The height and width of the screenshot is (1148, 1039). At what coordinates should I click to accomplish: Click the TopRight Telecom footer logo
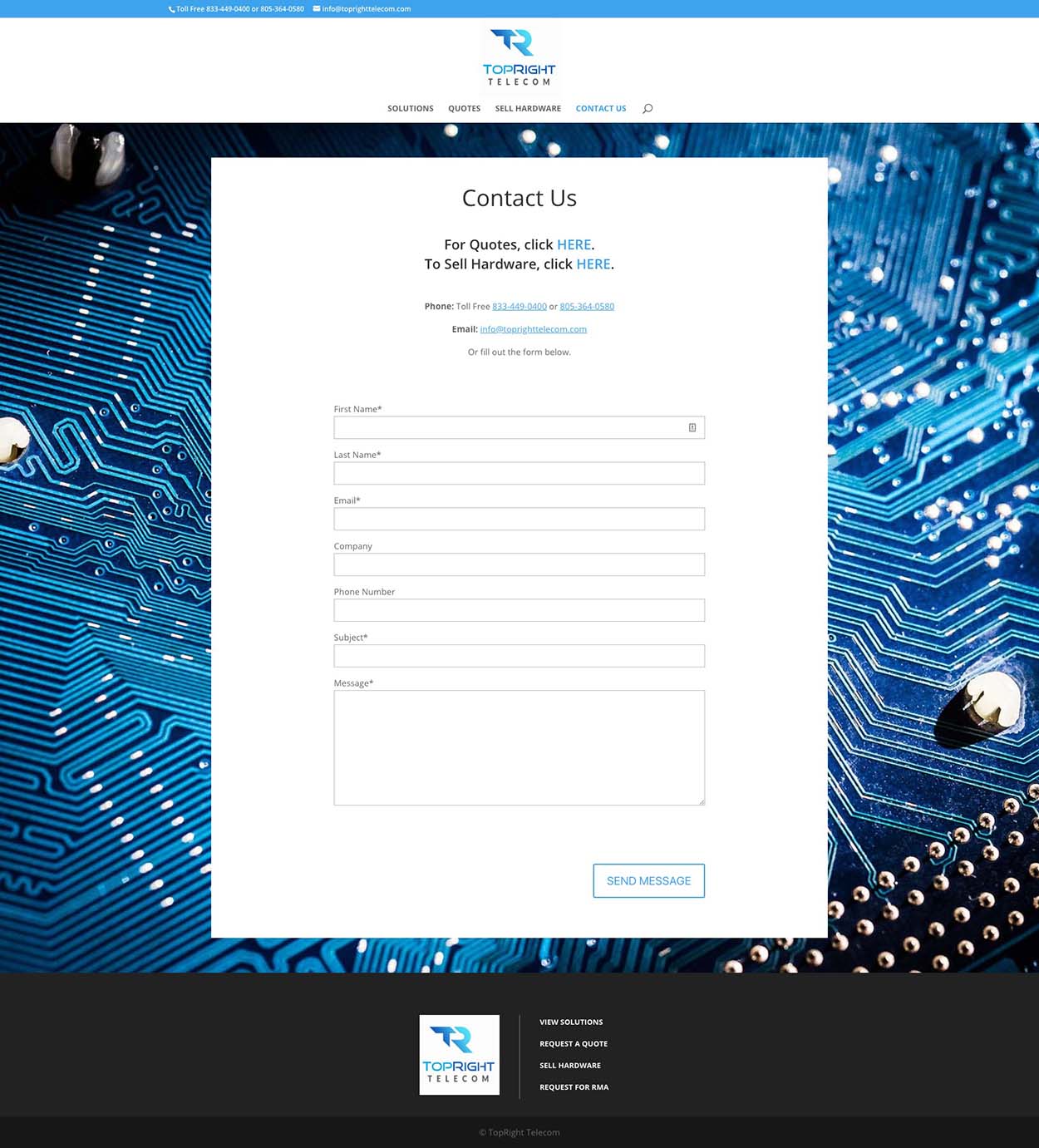(459, 1054)
